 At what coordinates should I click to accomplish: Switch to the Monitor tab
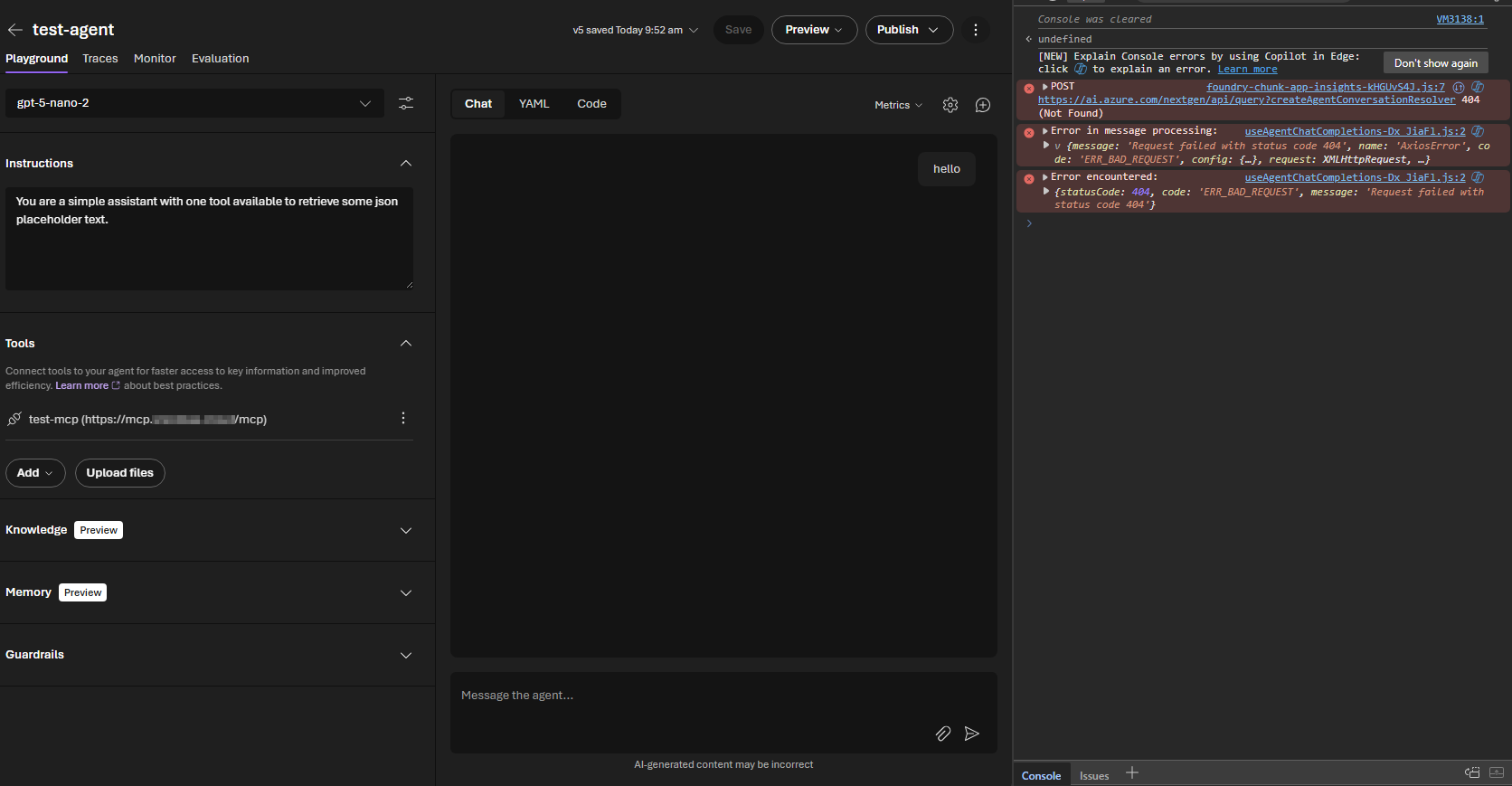pyautogui.click(x=155, y=59)
